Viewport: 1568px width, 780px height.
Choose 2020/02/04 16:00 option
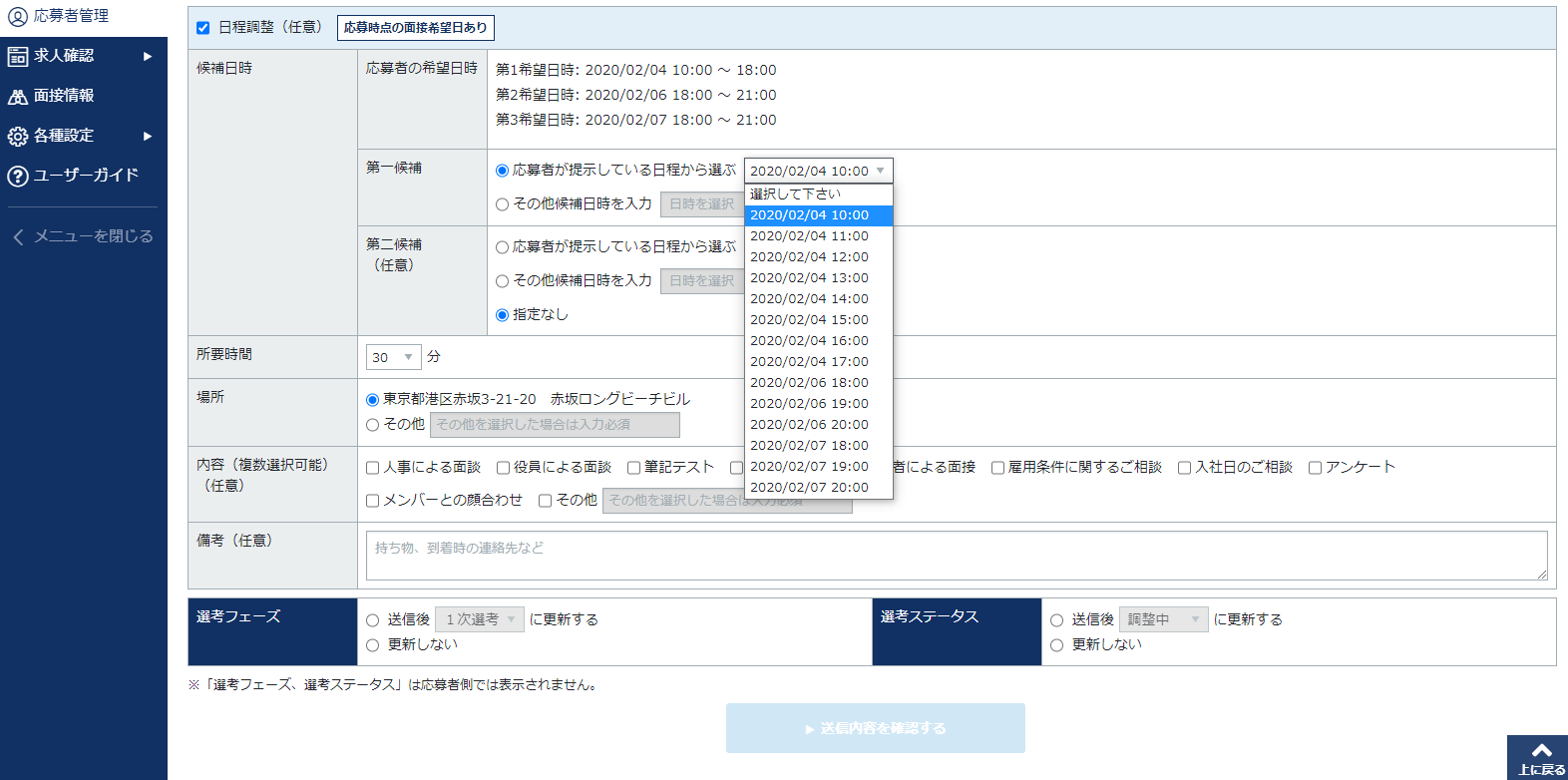click(819, 341)
